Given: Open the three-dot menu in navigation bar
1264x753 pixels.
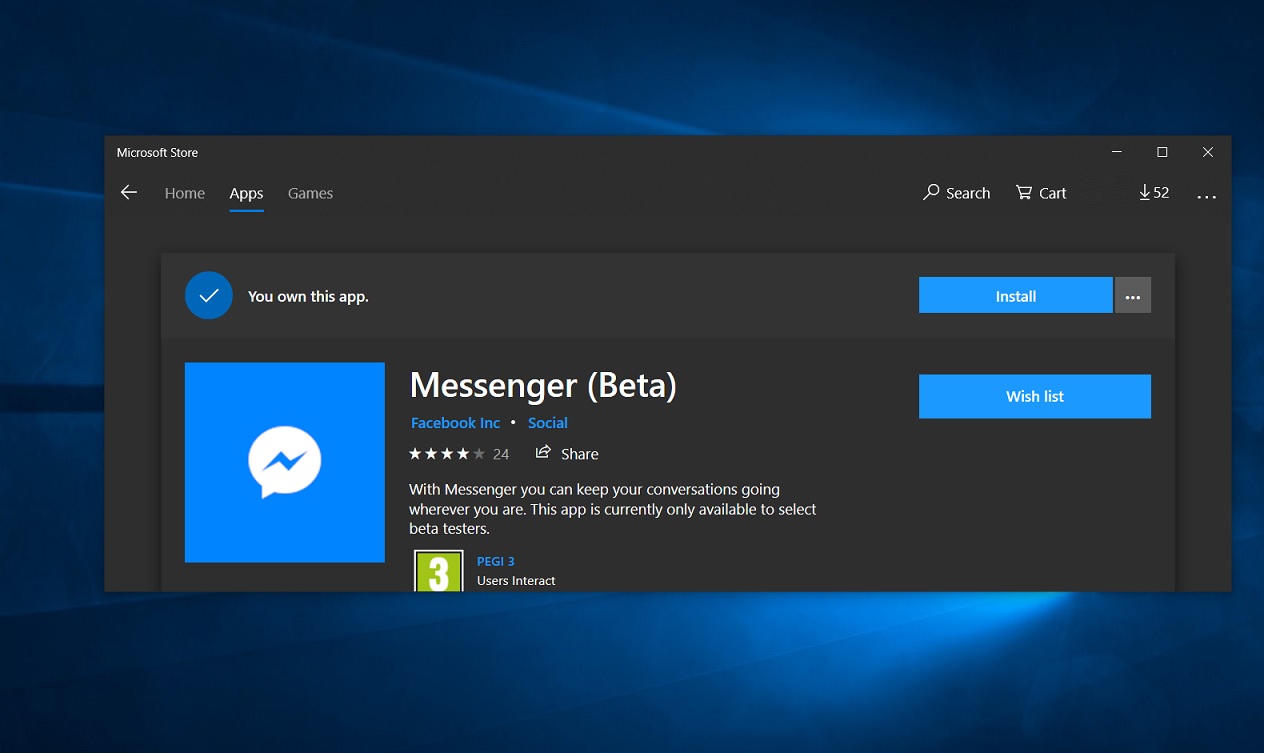Looking at the screenshot, I should [1207, 196].
